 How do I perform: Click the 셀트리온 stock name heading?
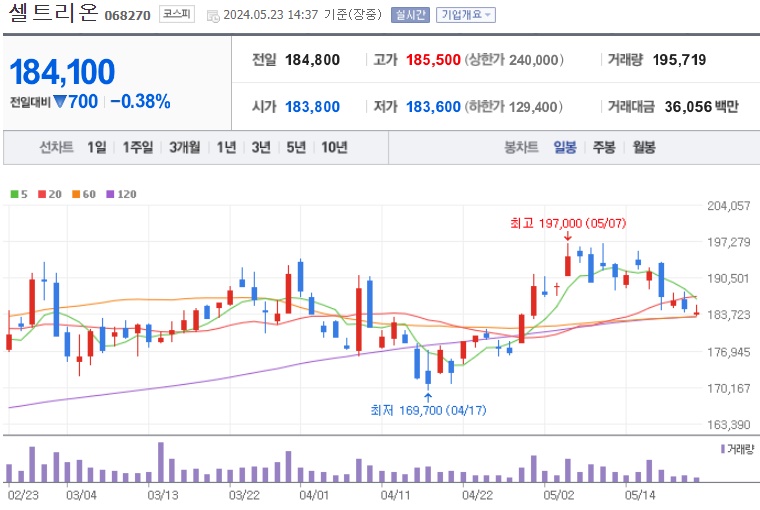tap(53, 13)
